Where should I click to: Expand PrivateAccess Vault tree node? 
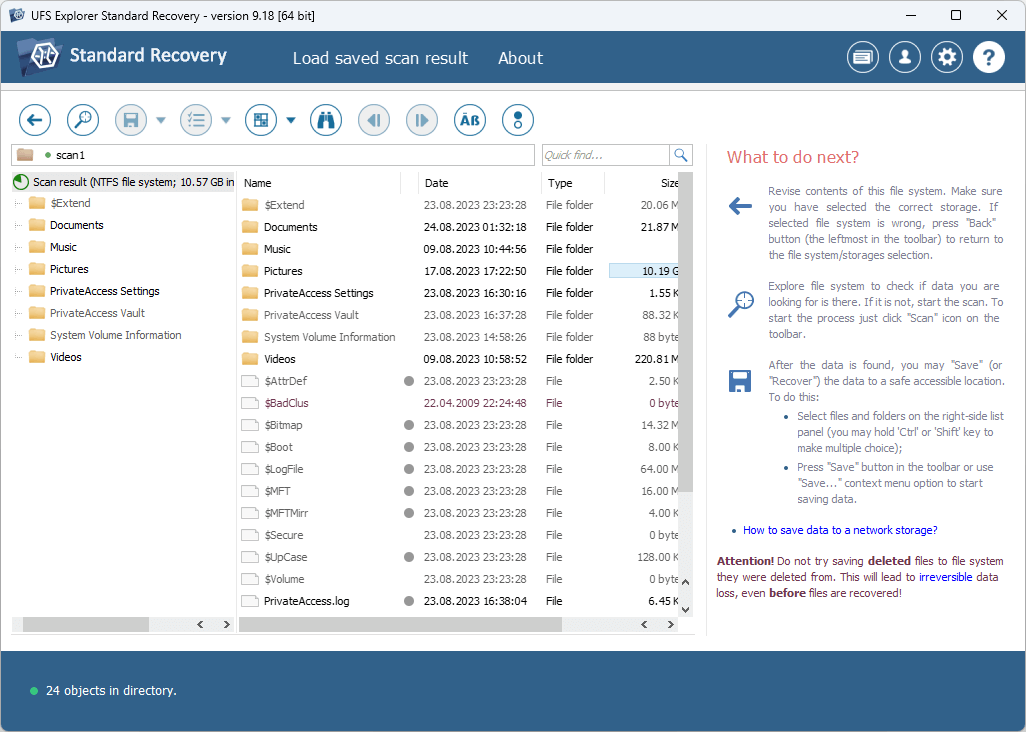click(x=18, y=313)
